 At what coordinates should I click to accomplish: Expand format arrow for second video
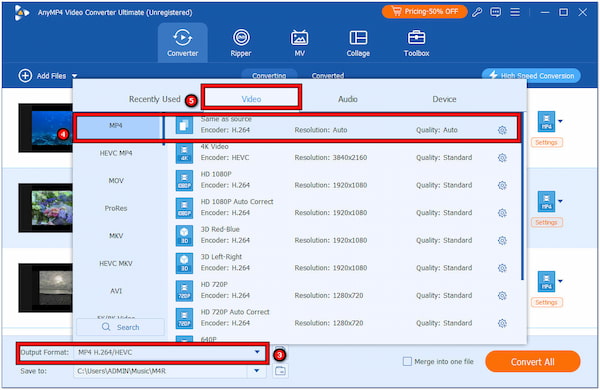[560, 201]
